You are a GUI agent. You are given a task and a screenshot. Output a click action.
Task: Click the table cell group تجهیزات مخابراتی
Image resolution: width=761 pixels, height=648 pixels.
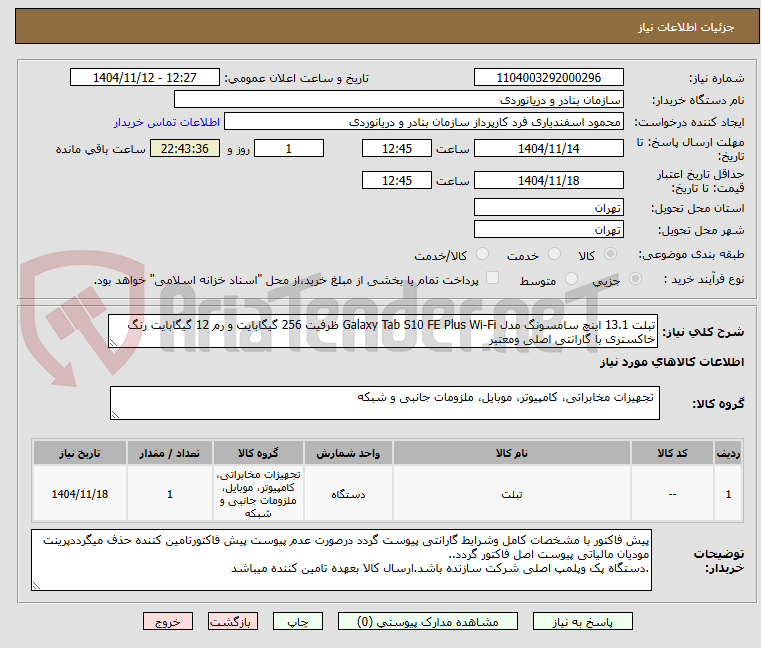[x=258, y=494]
